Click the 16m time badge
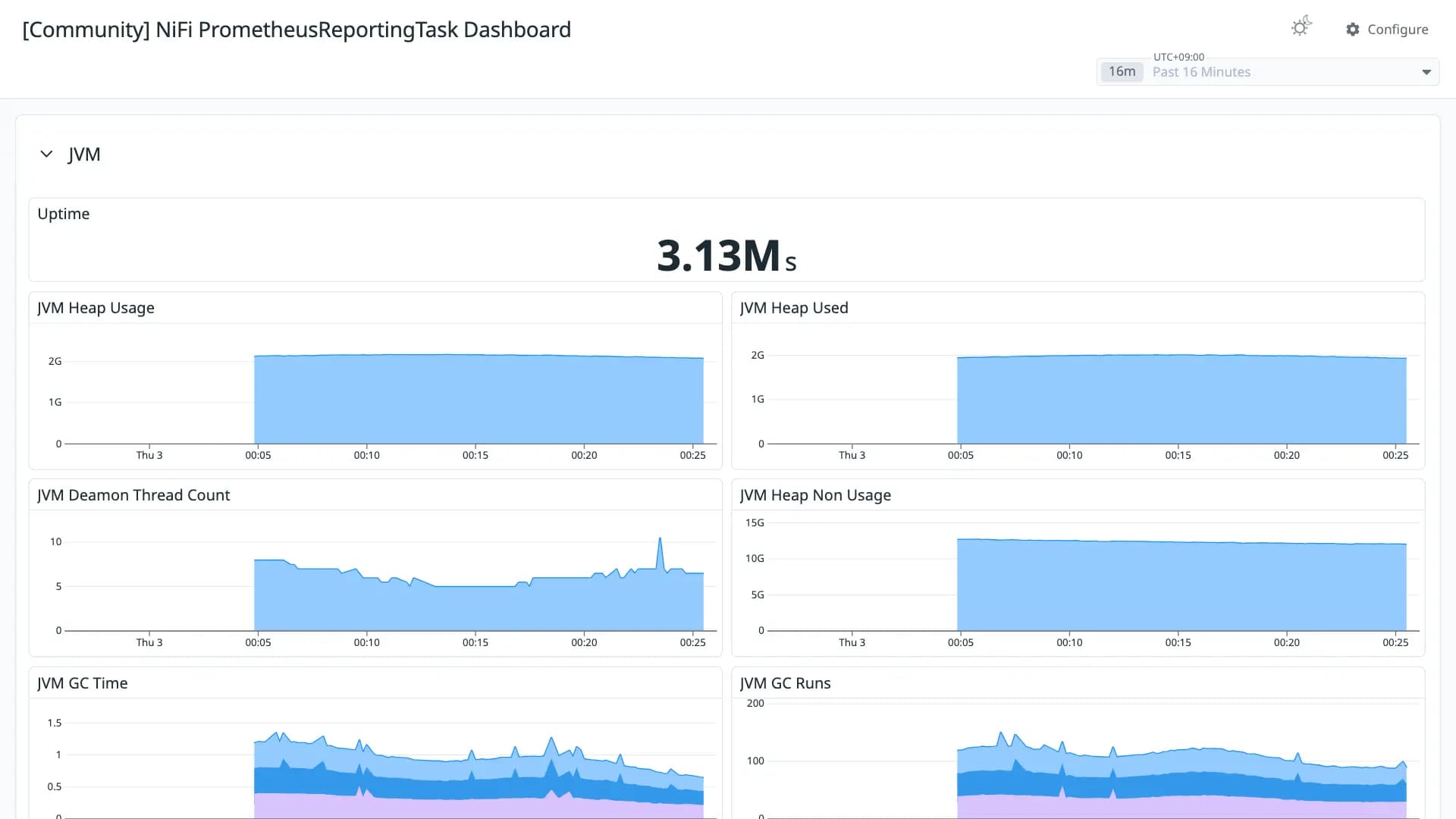This screenshot has height=819, width=1456. (x=1122, y=72)
